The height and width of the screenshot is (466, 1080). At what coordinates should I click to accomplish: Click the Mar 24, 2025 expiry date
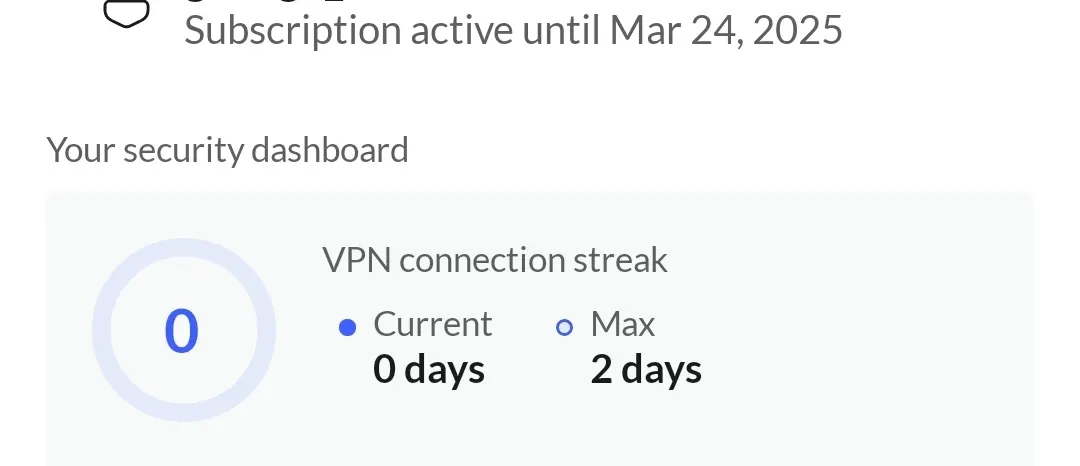click(x=726, y=30)
